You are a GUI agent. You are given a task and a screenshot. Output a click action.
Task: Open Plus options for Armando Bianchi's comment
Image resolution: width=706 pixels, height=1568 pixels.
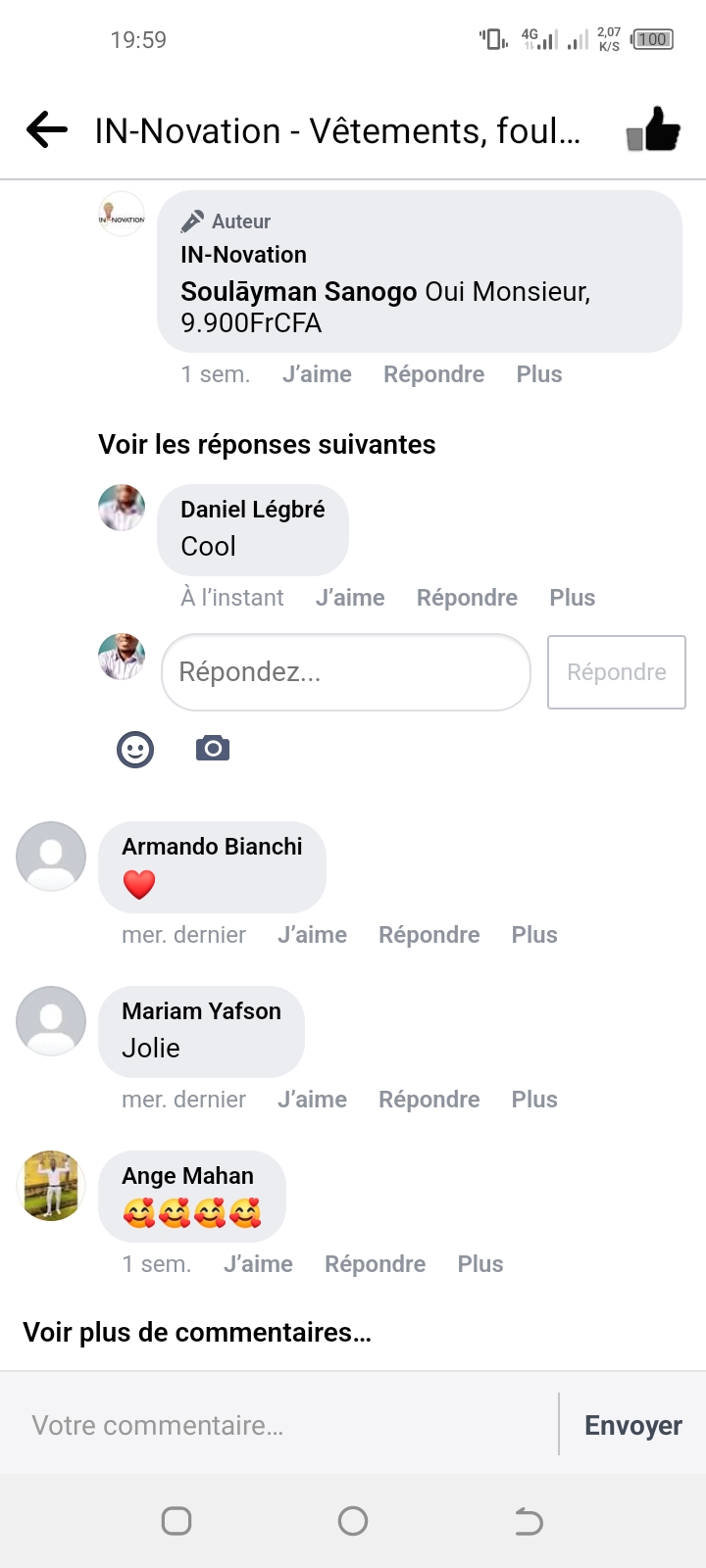point(534,935)
